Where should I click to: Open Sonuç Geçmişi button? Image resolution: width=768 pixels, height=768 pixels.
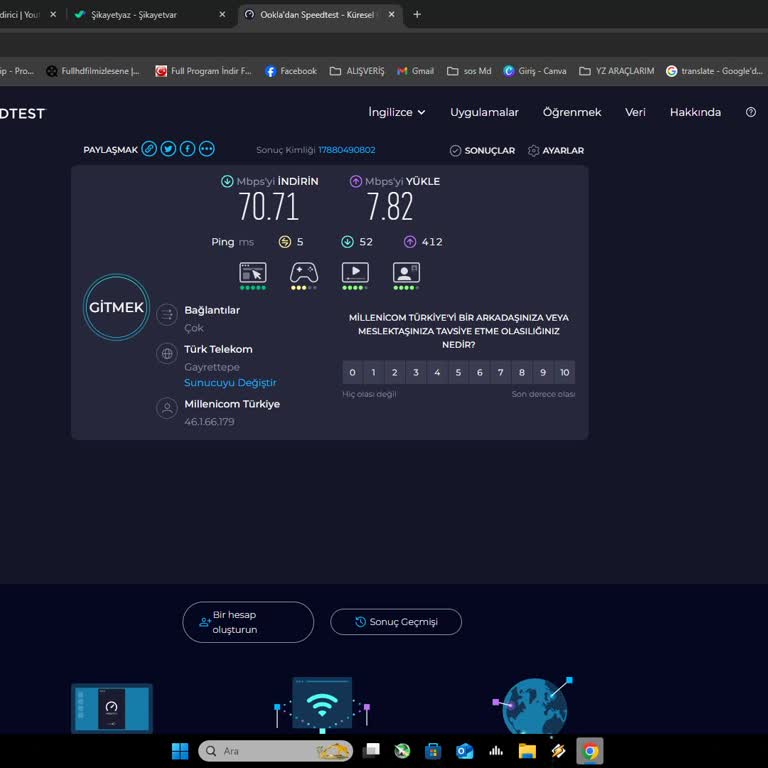tap(396, 622)
